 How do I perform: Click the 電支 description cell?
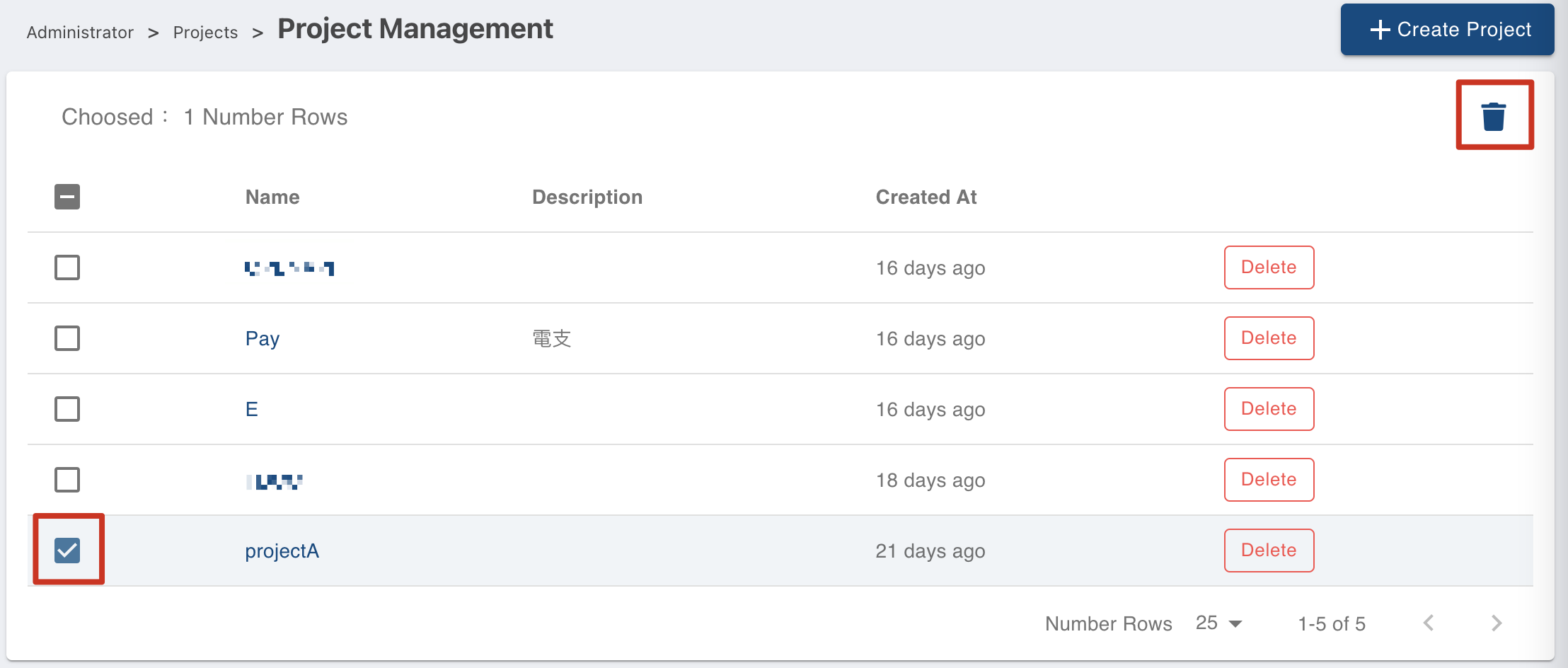(x=552, y=338)
